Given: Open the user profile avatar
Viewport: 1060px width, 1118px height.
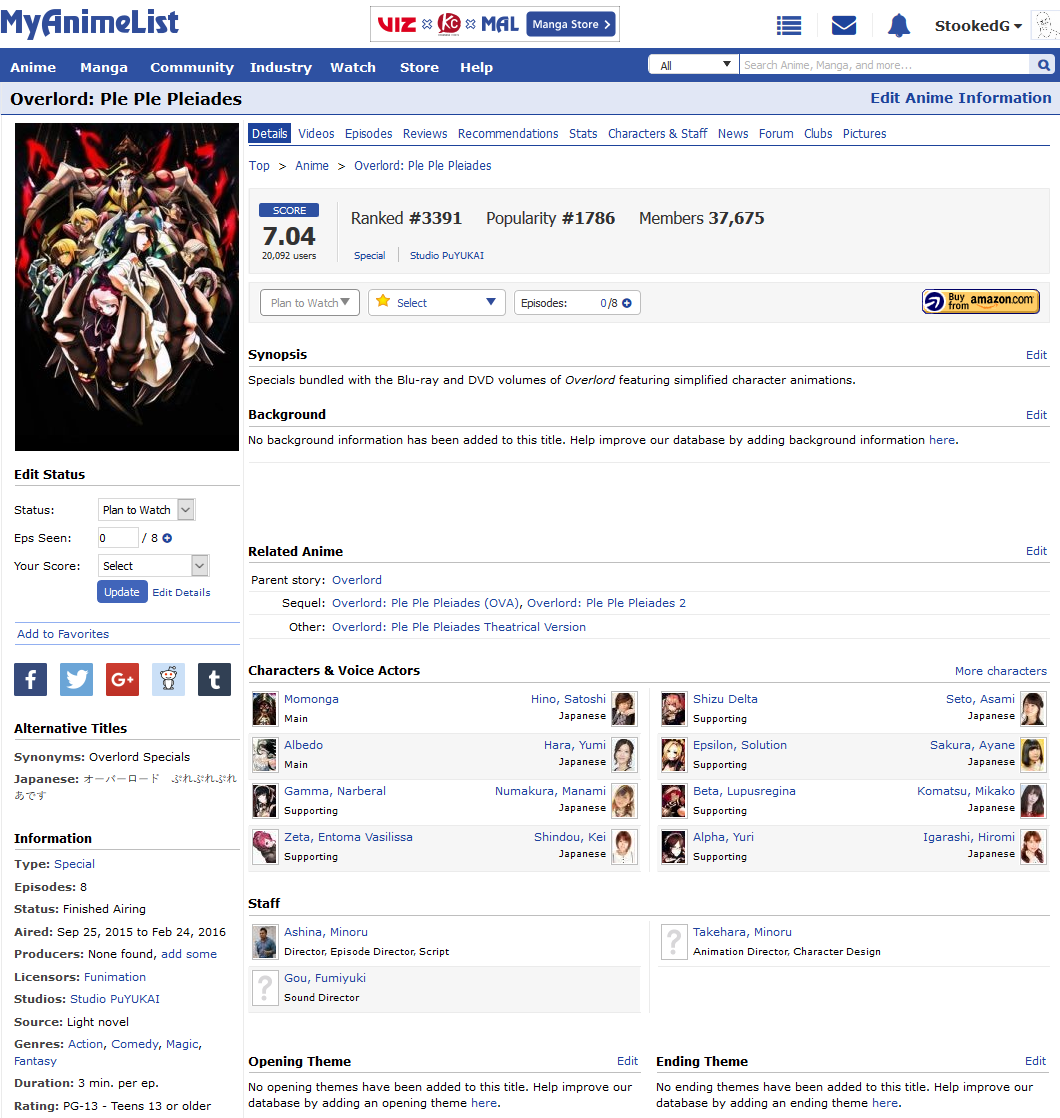Looking at the screenshot, I should (x=1046, y=26).
